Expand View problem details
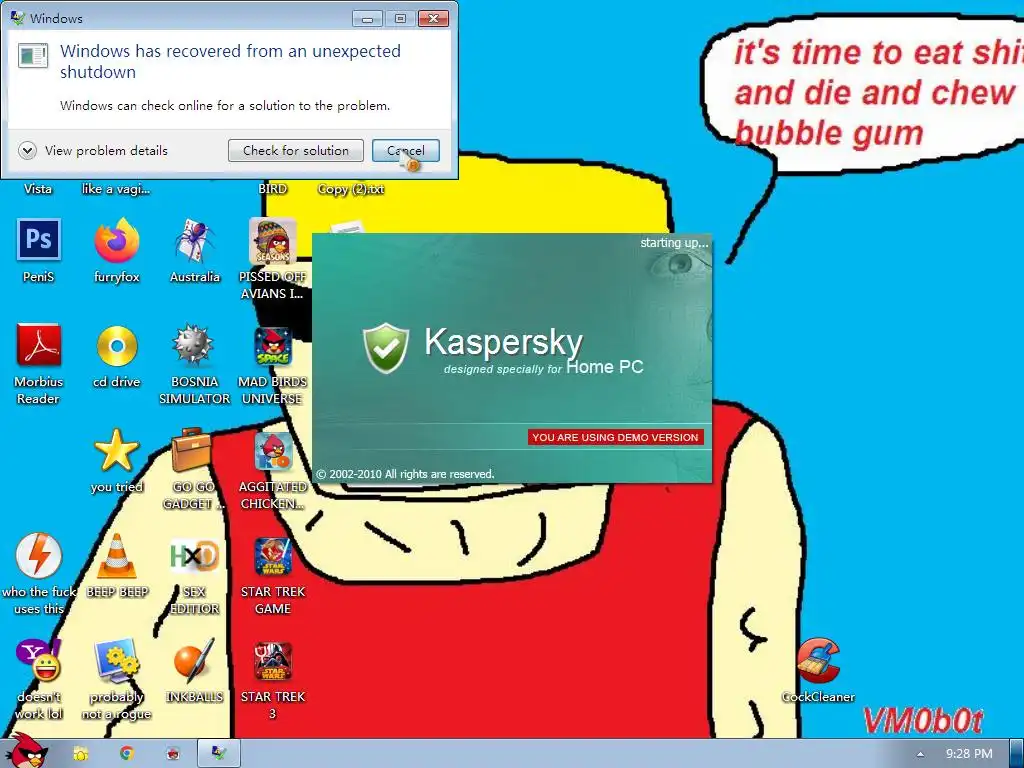The height and width of the screenshot is (768, 1024). (93, 151)
